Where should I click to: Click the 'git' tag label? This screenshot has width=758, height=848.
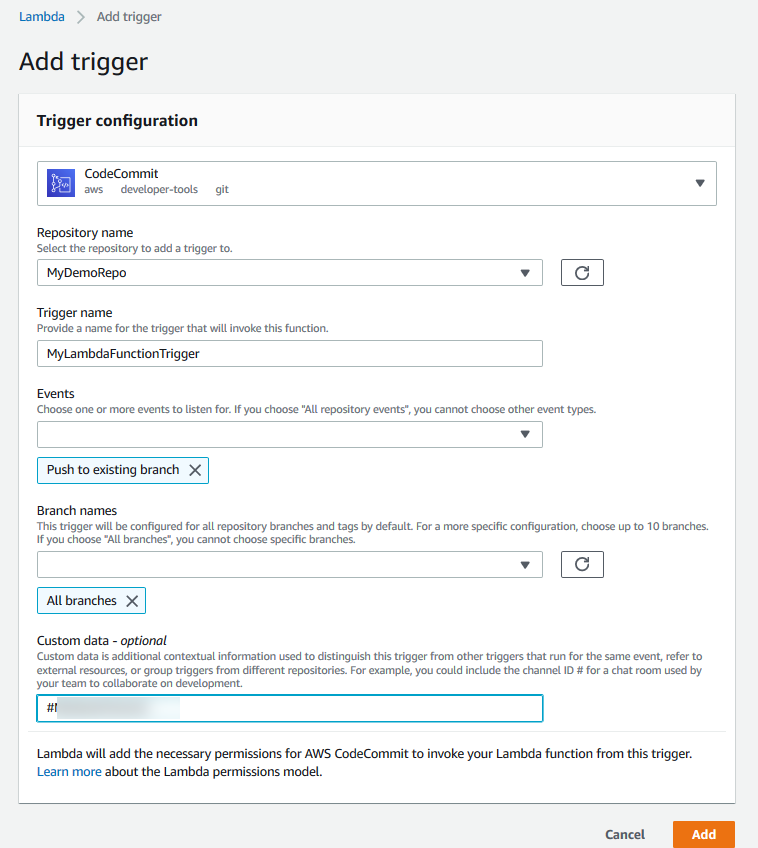pyautogui.click(x=220, y=189)
